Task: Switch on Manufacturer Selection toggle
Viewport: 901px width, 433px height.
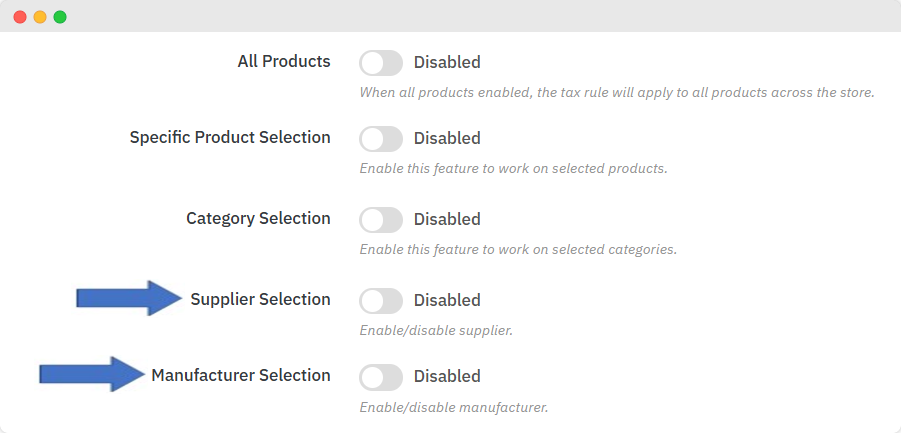Action: coord(381,377)
